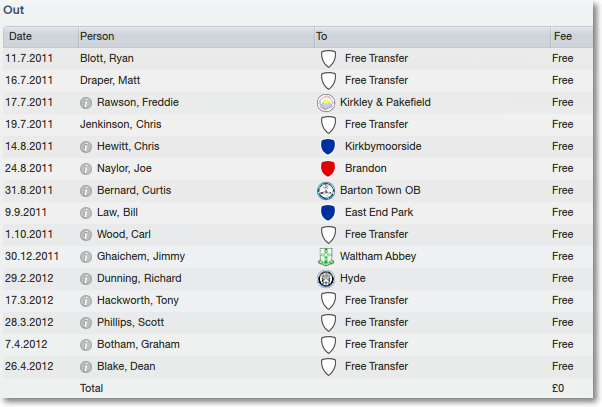This screenshot has width=602, height=407.
Task: Select the Jenkinson, Chris transfer row
Action: pyautogui.click(x=298, y=124)
